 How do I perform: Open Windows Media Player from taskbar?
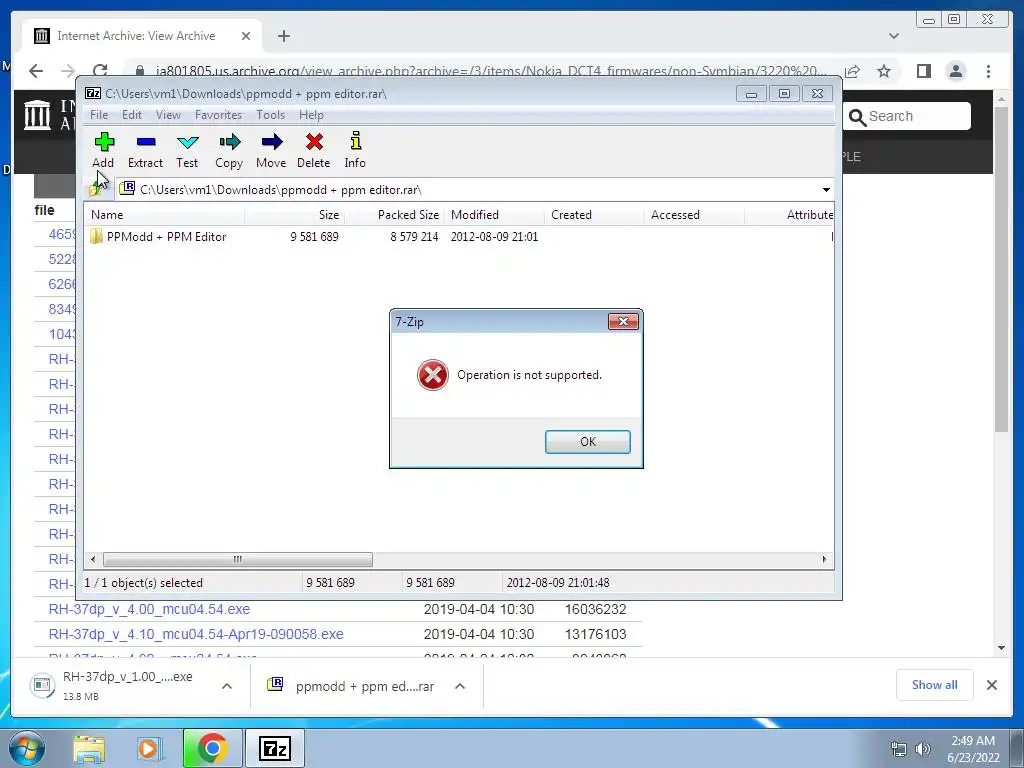[149, 748]
